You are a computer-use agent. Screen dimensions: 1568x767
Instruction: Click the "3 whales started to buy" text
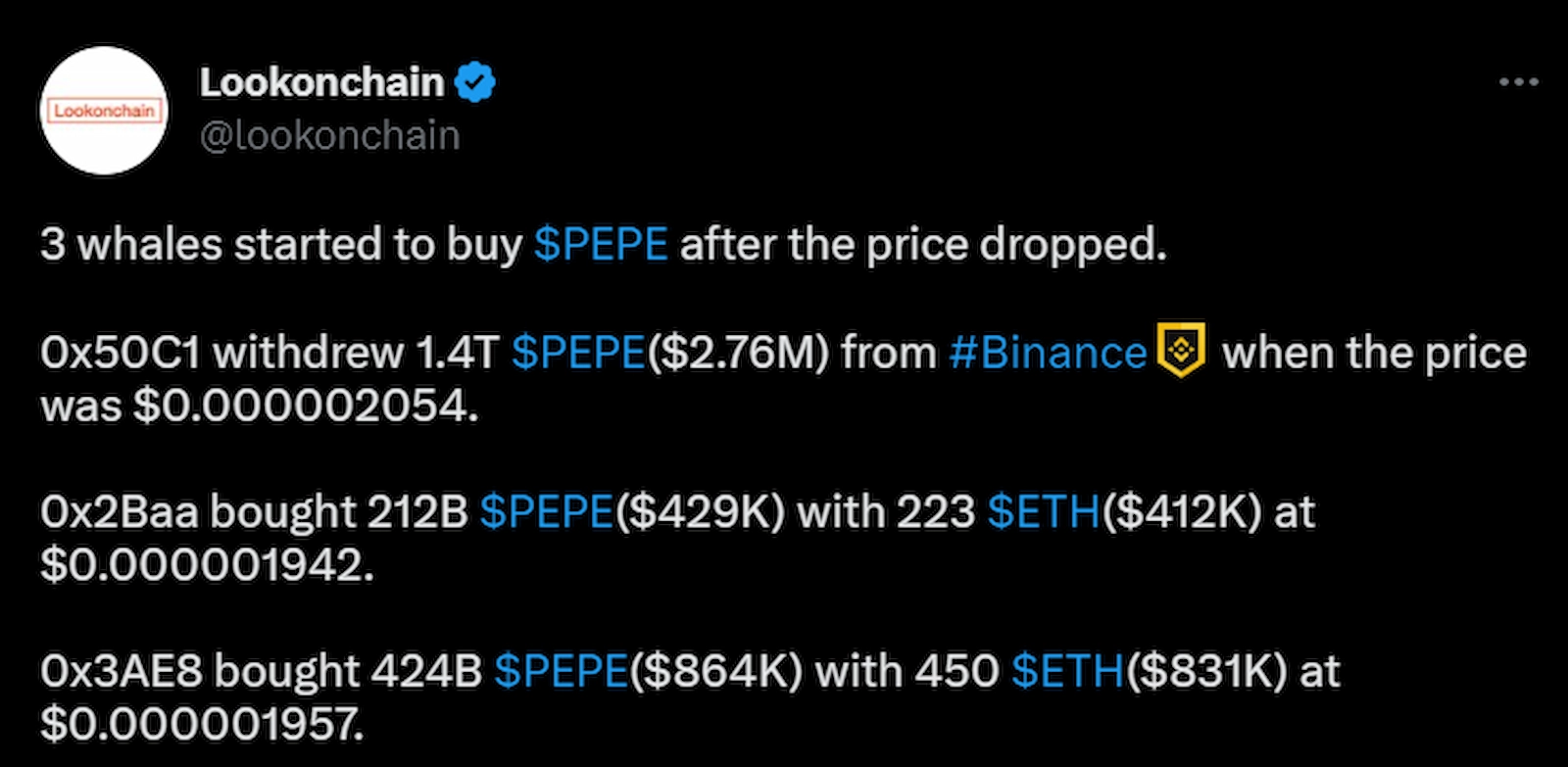click(280, 244)
